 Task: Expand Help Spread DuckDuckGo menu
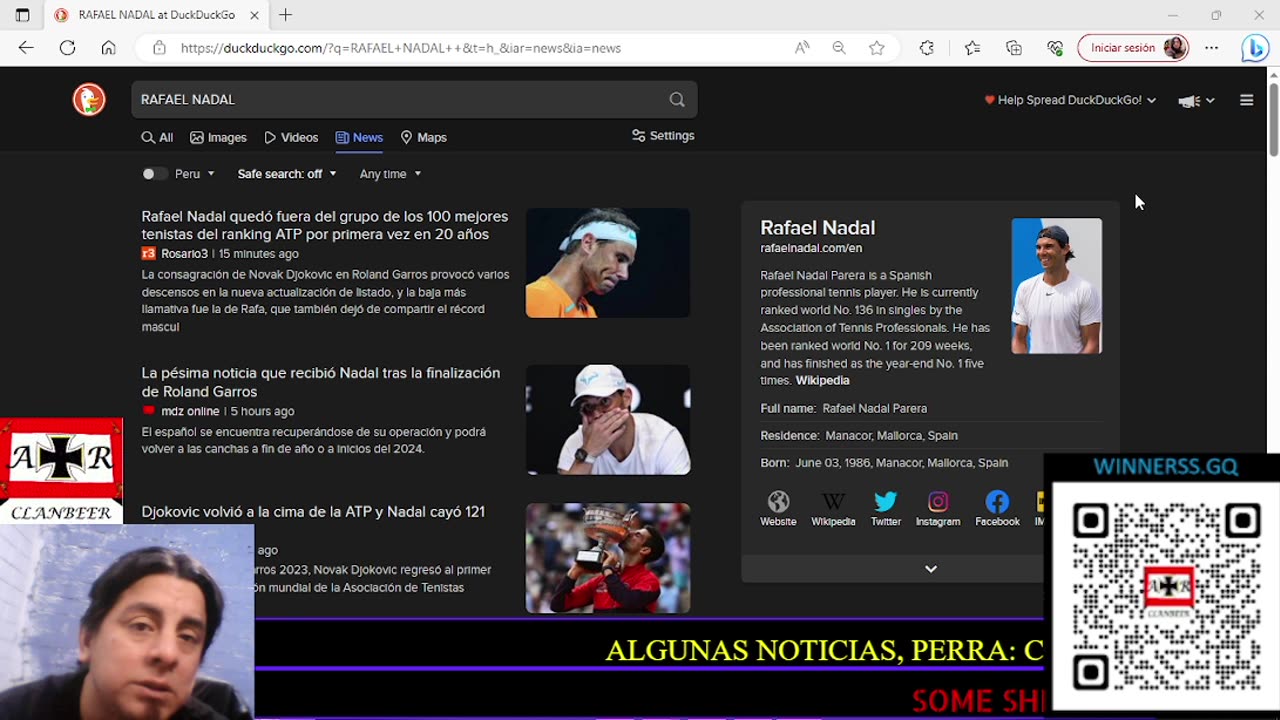pyautogui.click(x=1070, y=100)
